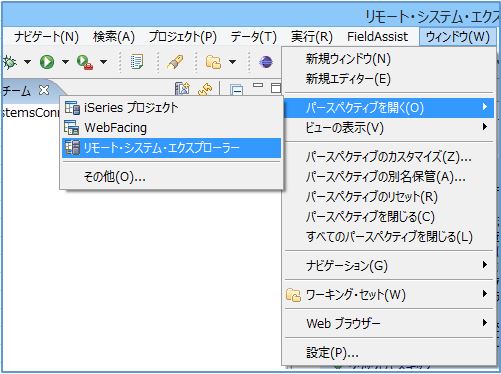The width and height of the screenshot is (501, 374).
Task: Open the Run dropdown arrow
Action: 65,62
